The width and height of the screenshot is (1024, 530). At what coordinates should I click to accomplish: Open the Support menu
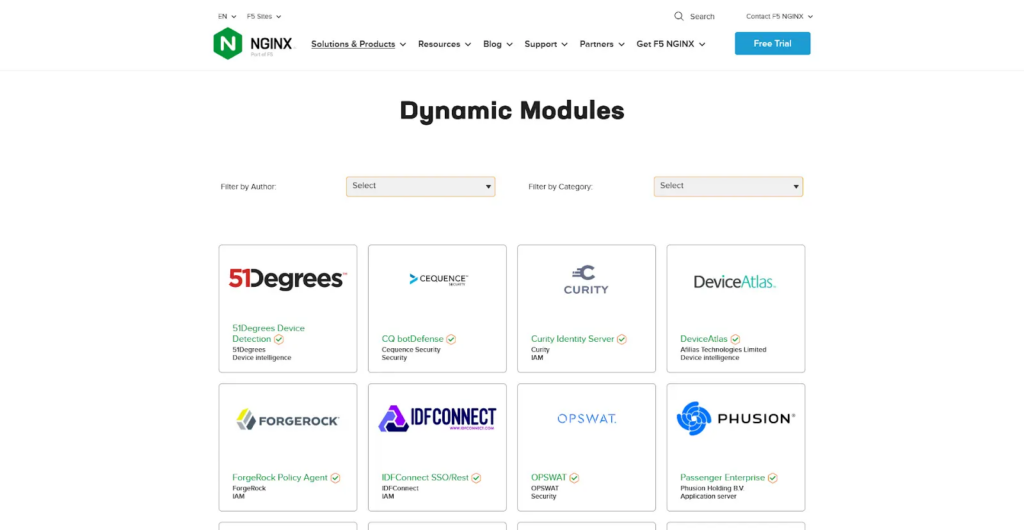[546, 44]
